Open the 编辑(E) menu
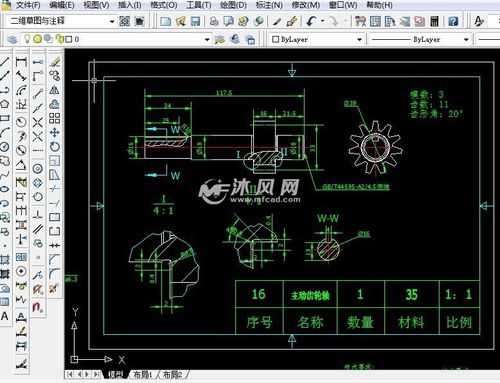The height and width of the screenshot is (383, 500). 62,5
